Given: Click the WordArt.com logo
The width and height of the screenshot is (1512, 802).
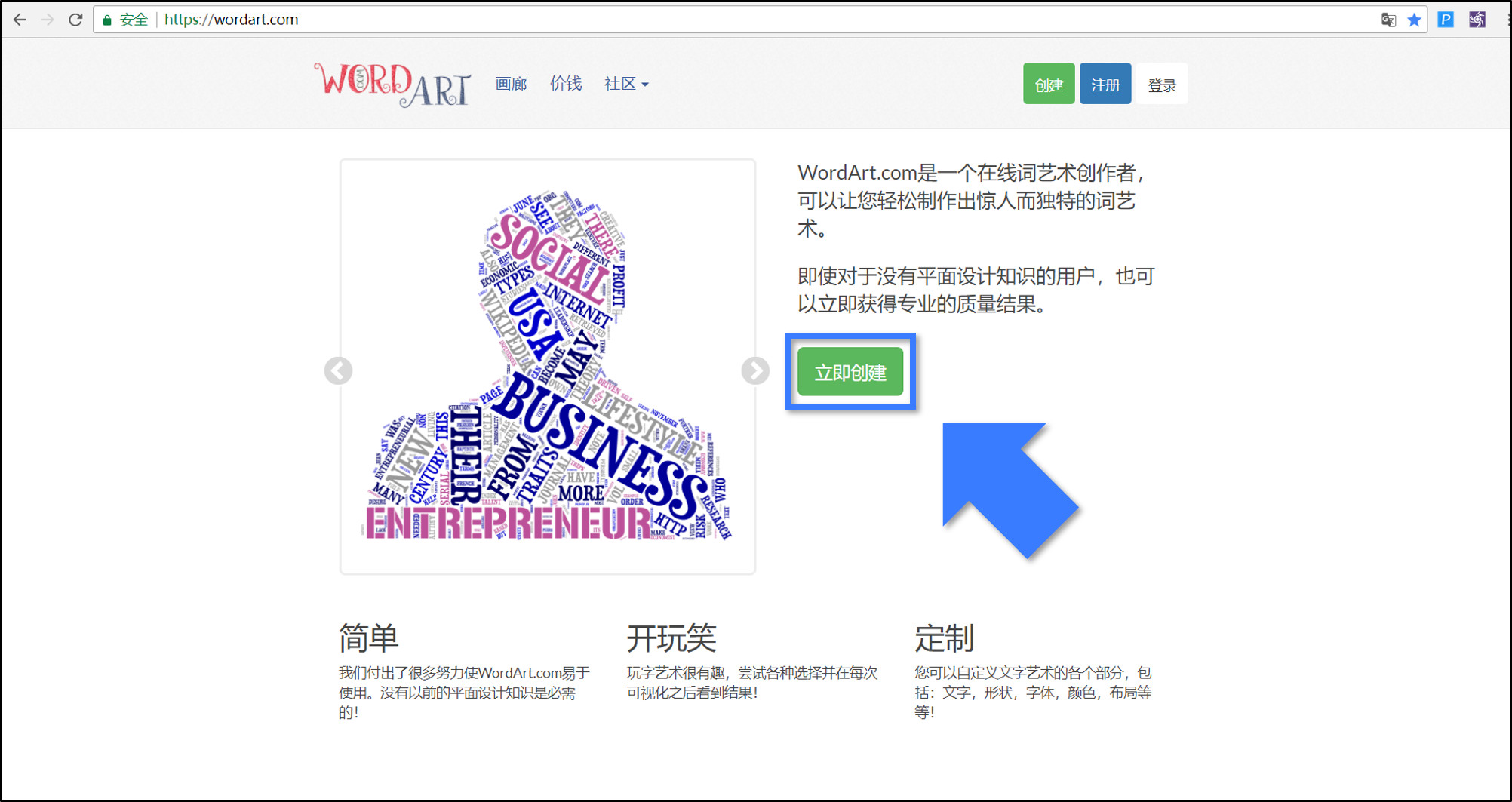Looking at the screenshot, I should [x=393, y=85].
